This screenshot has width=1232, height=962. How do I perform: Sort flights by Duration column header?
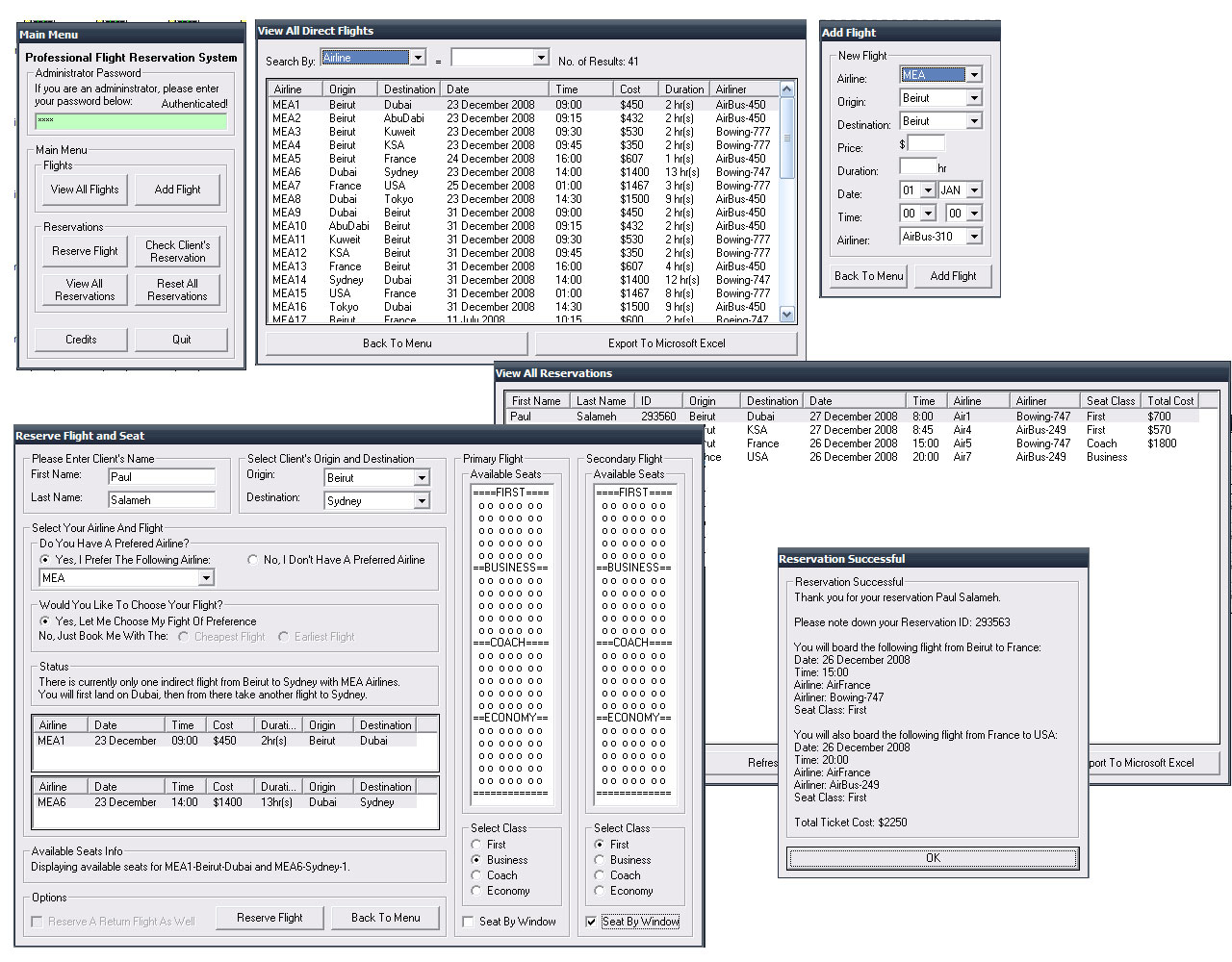click(685, 89)
